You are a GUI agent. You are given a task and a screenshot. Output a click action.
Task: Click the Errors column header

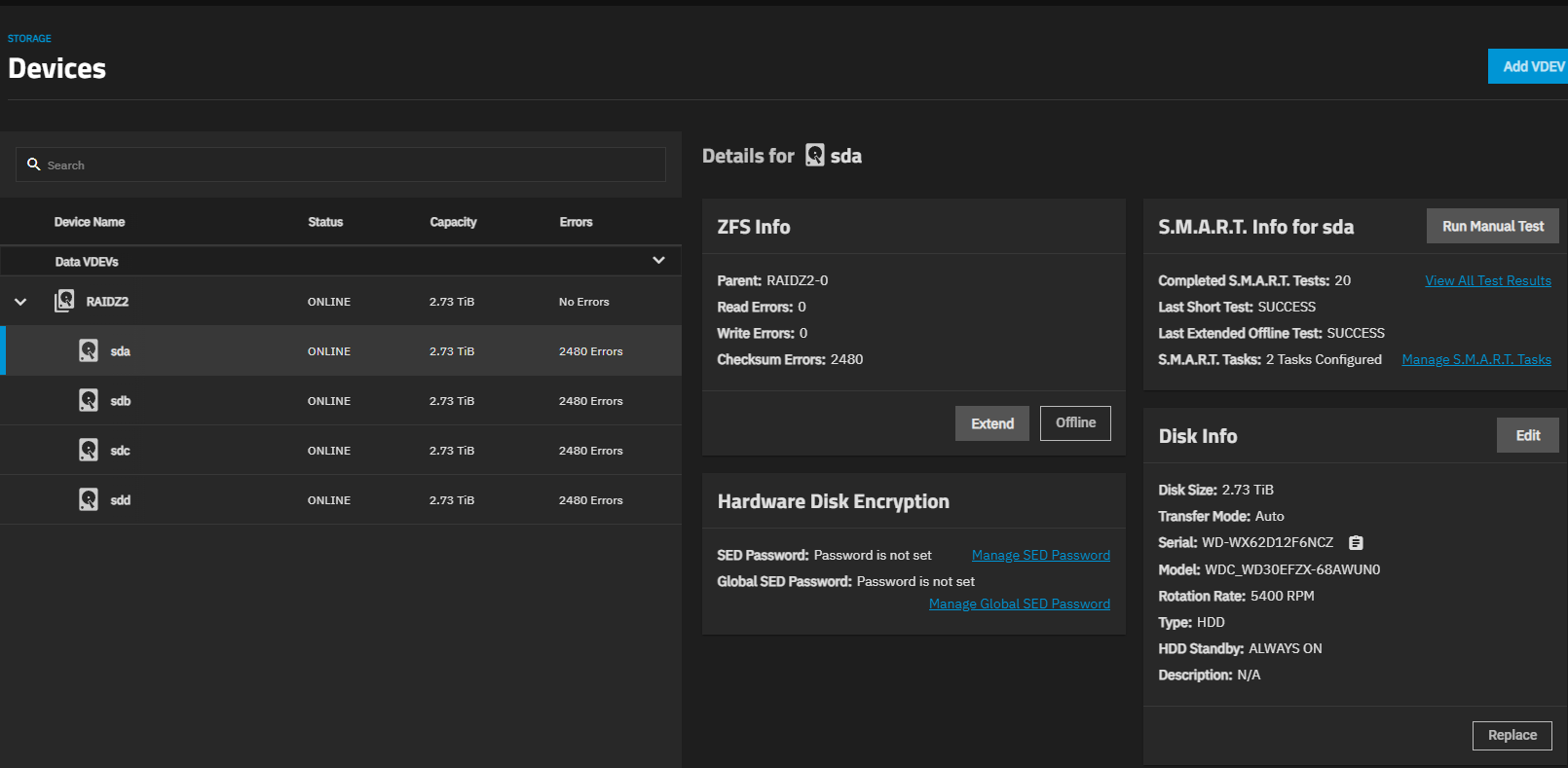[x=576, y=222]
